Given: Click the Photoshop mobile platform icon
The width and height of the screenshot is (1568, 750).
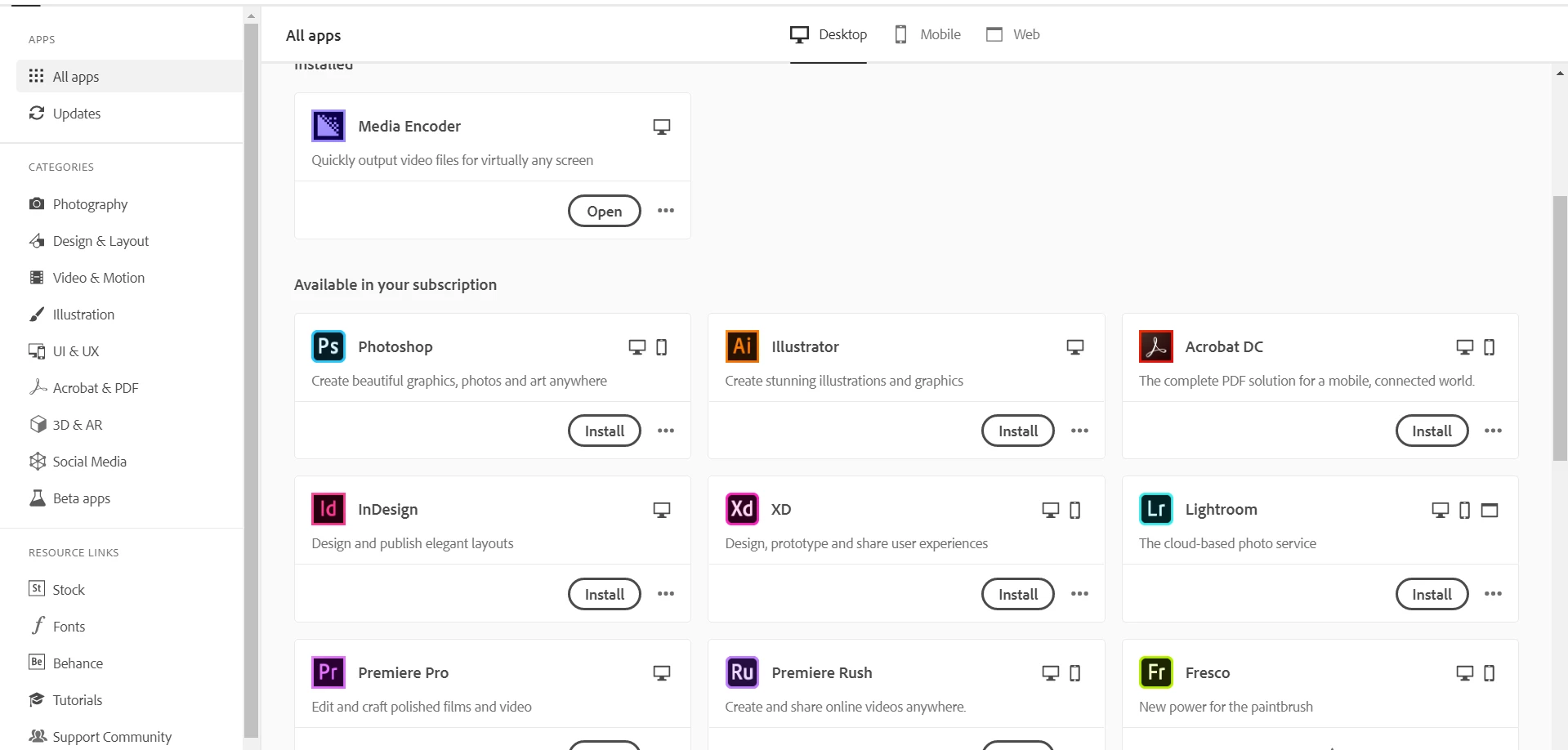Looking at the screenshot, I should [x=662, y=347].
